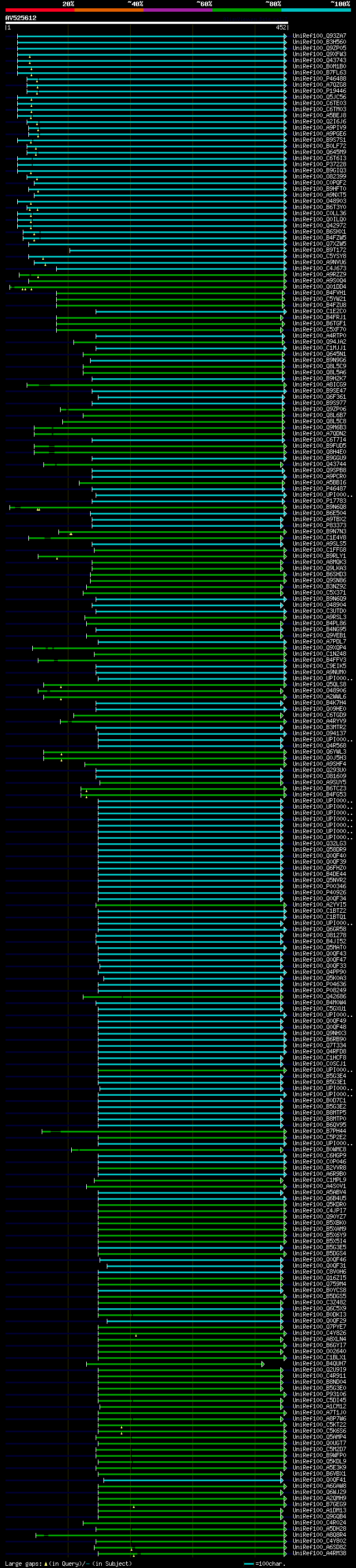This screenshot has width=356, height=1568.
Task: Select UniRef100_Q94JA2 label
Action: click(319, 342)
